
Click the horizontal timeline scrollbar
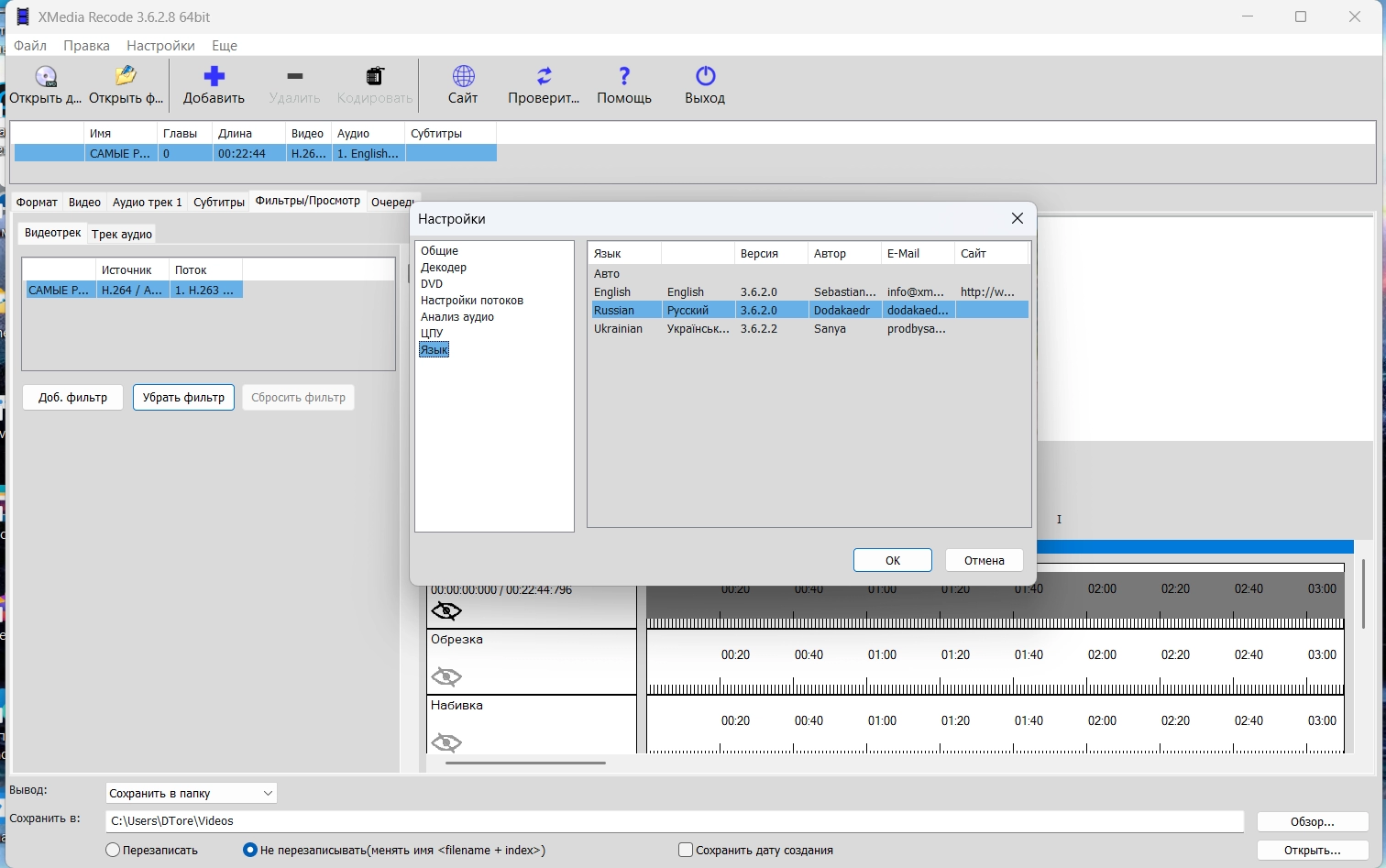pyautogui.click(x=525, y=763)
